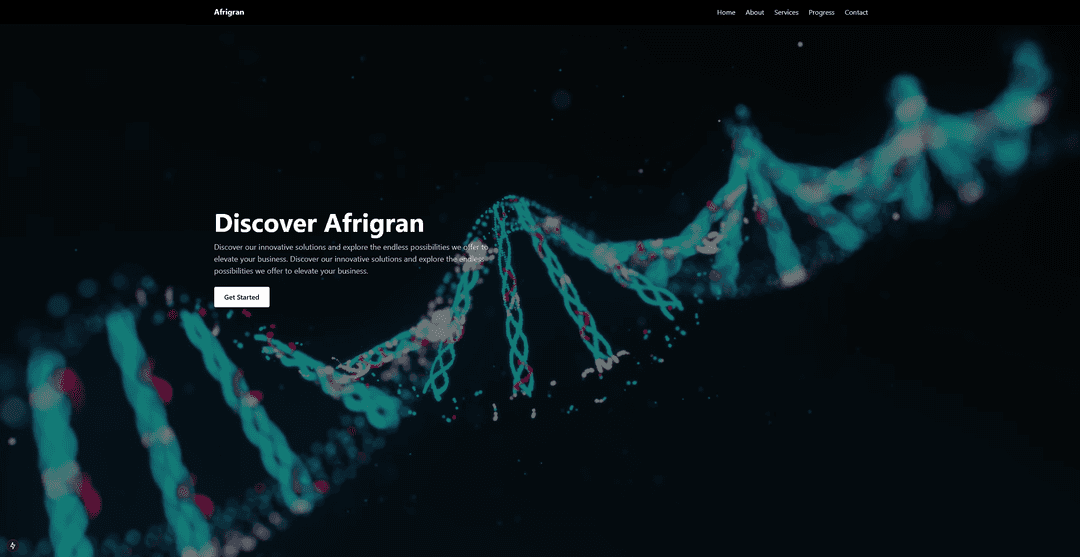Screen dimensions: 1080x557
Task: Open the Contact nav link
Action: (856, 12)
